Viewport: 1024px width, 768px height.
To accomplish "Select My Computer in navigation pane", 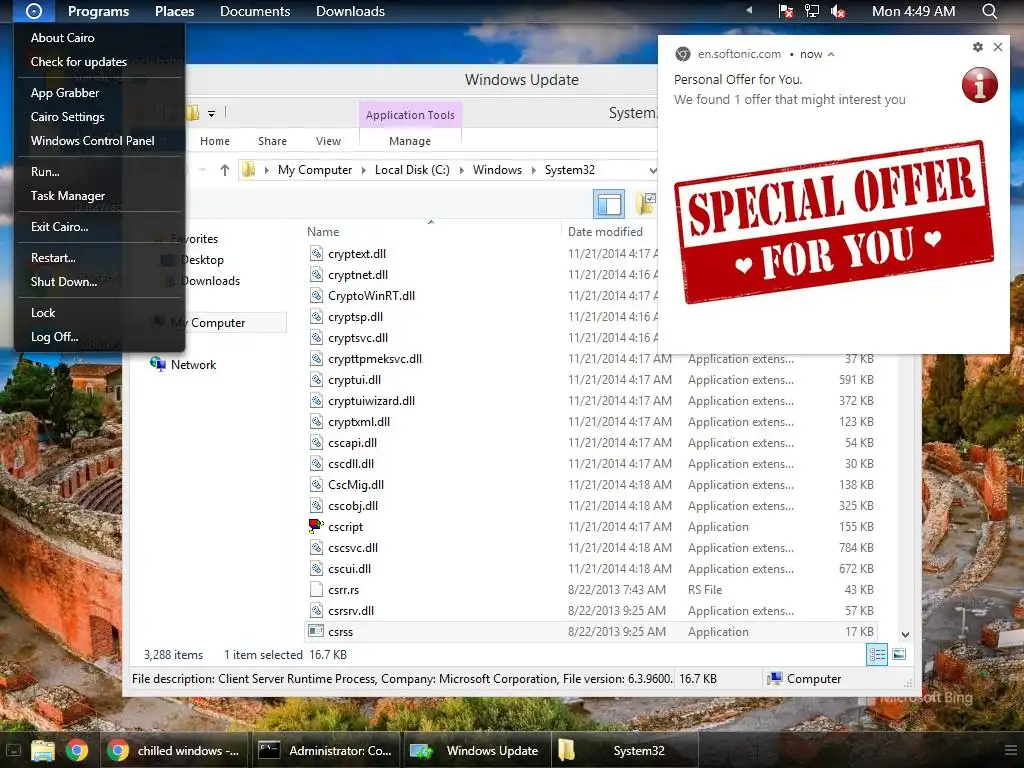I will [208, 323].
